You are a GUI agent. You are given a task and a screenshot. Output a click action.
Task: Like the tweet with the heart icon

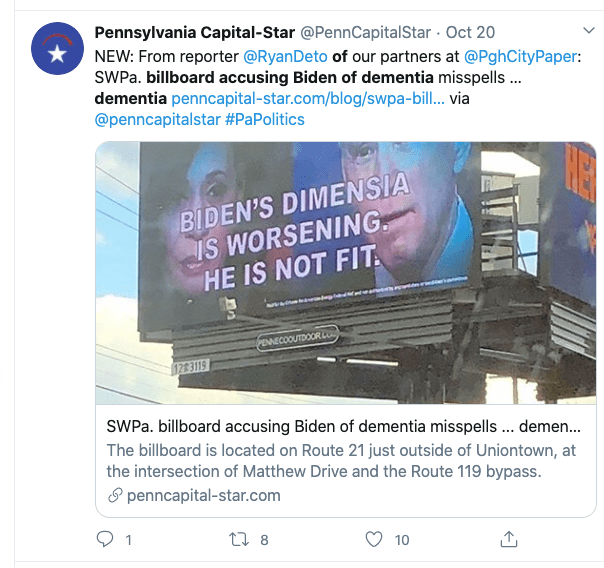(x=374, y=540)
